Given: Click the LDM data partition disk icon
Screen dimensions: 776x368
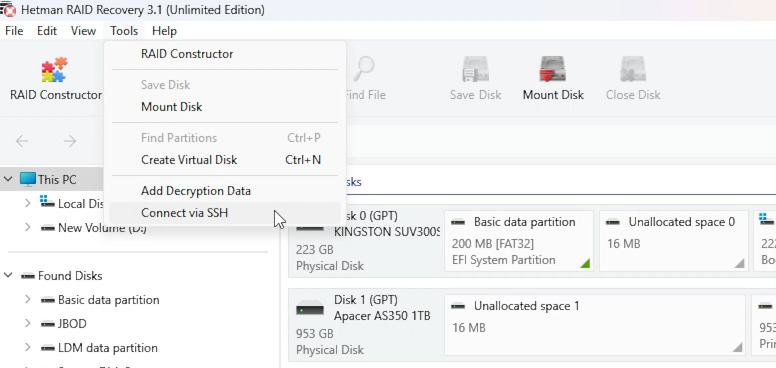Looking at the screenshot, I should [x=48, y=348].
